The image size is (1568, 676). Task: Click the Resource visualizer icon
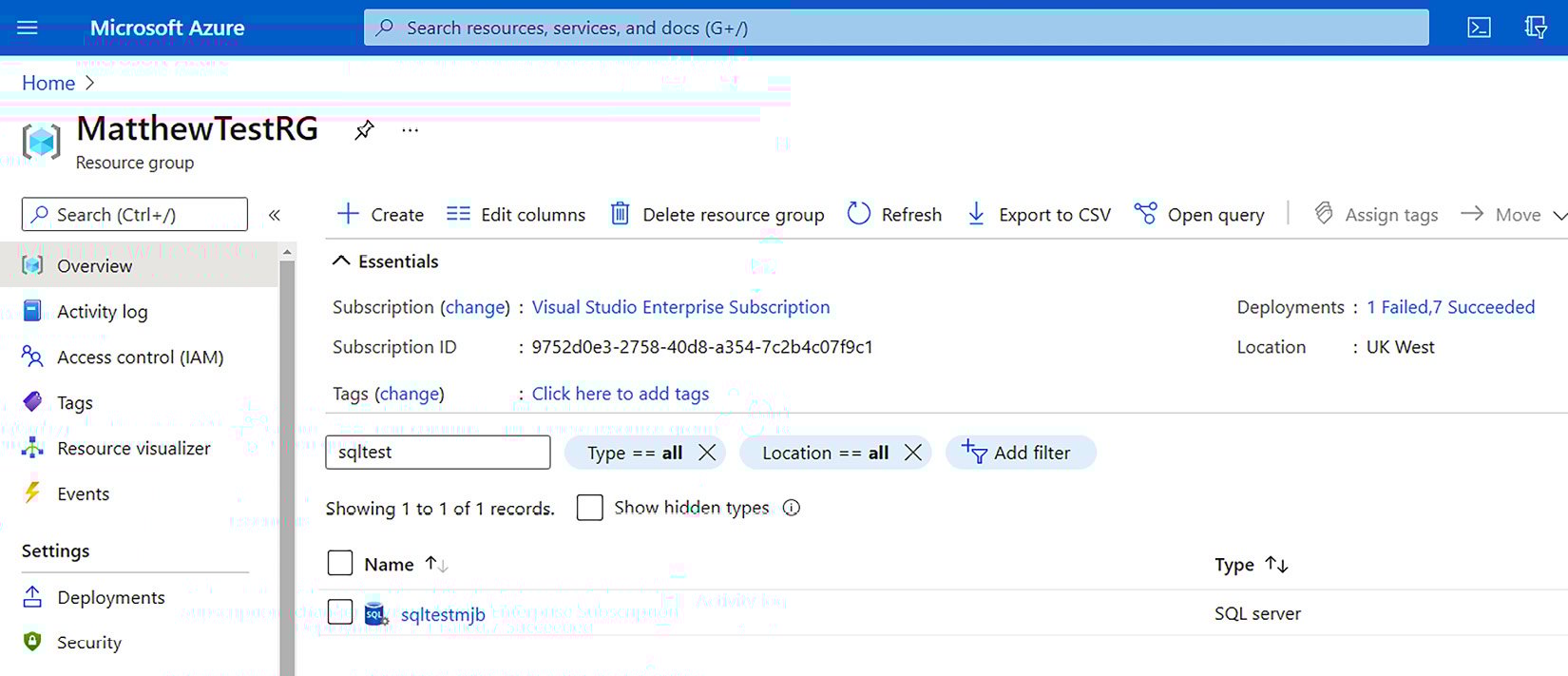32,448
